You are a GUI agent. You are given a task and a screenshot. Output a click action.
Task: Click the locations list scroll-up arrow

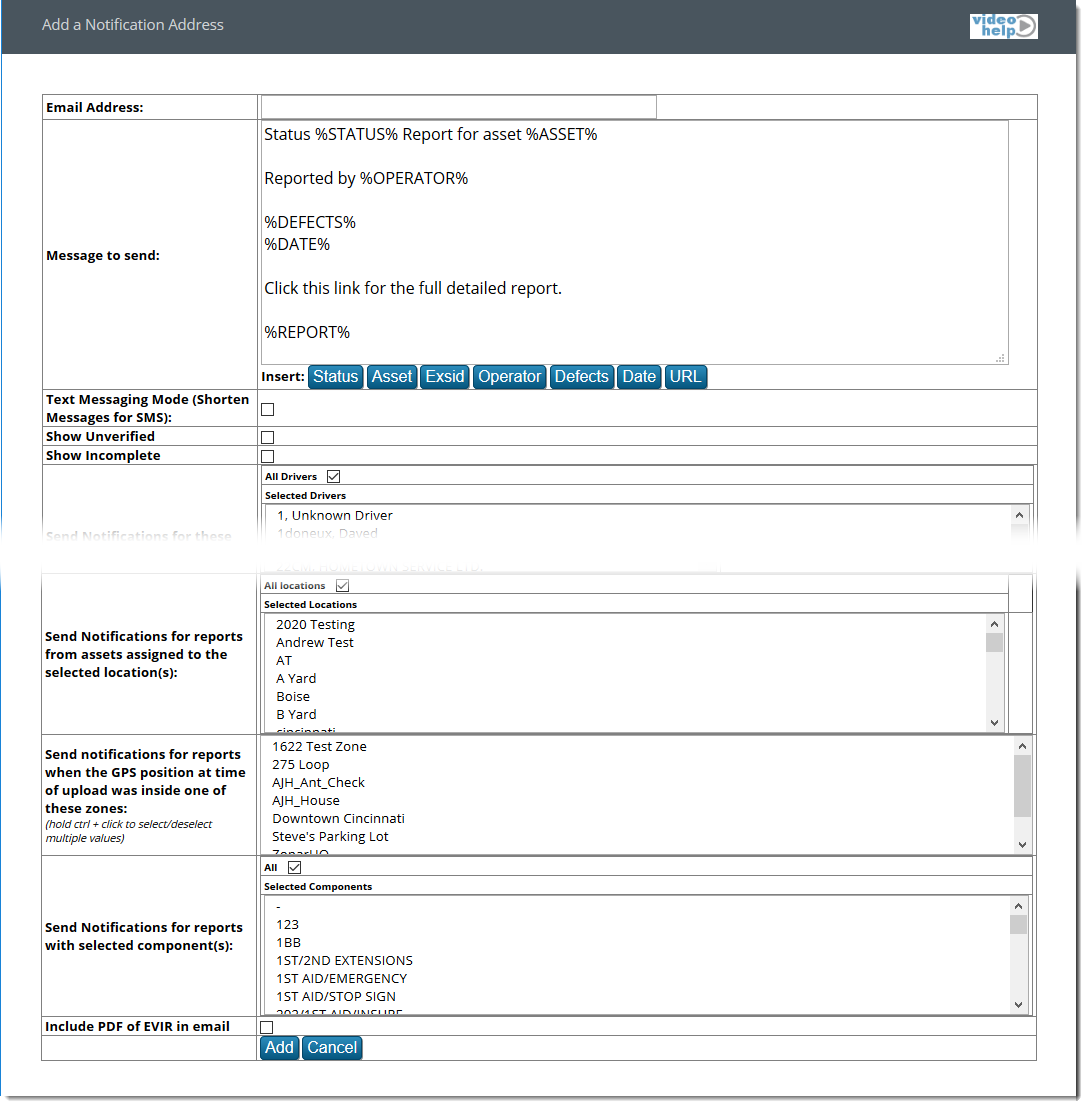point(994,624)
